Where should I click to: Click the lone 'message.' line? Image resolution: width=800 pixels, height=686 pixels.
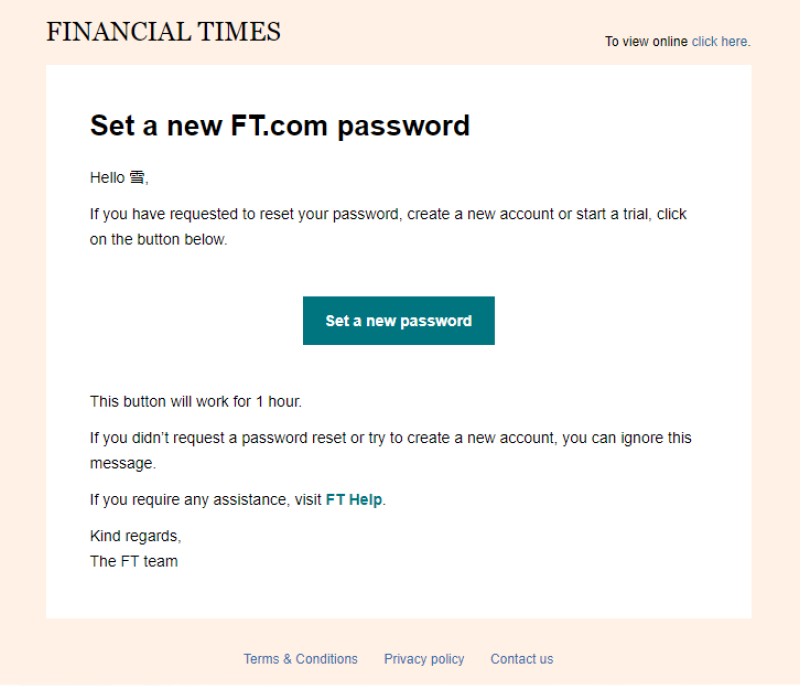pos(123,463)
